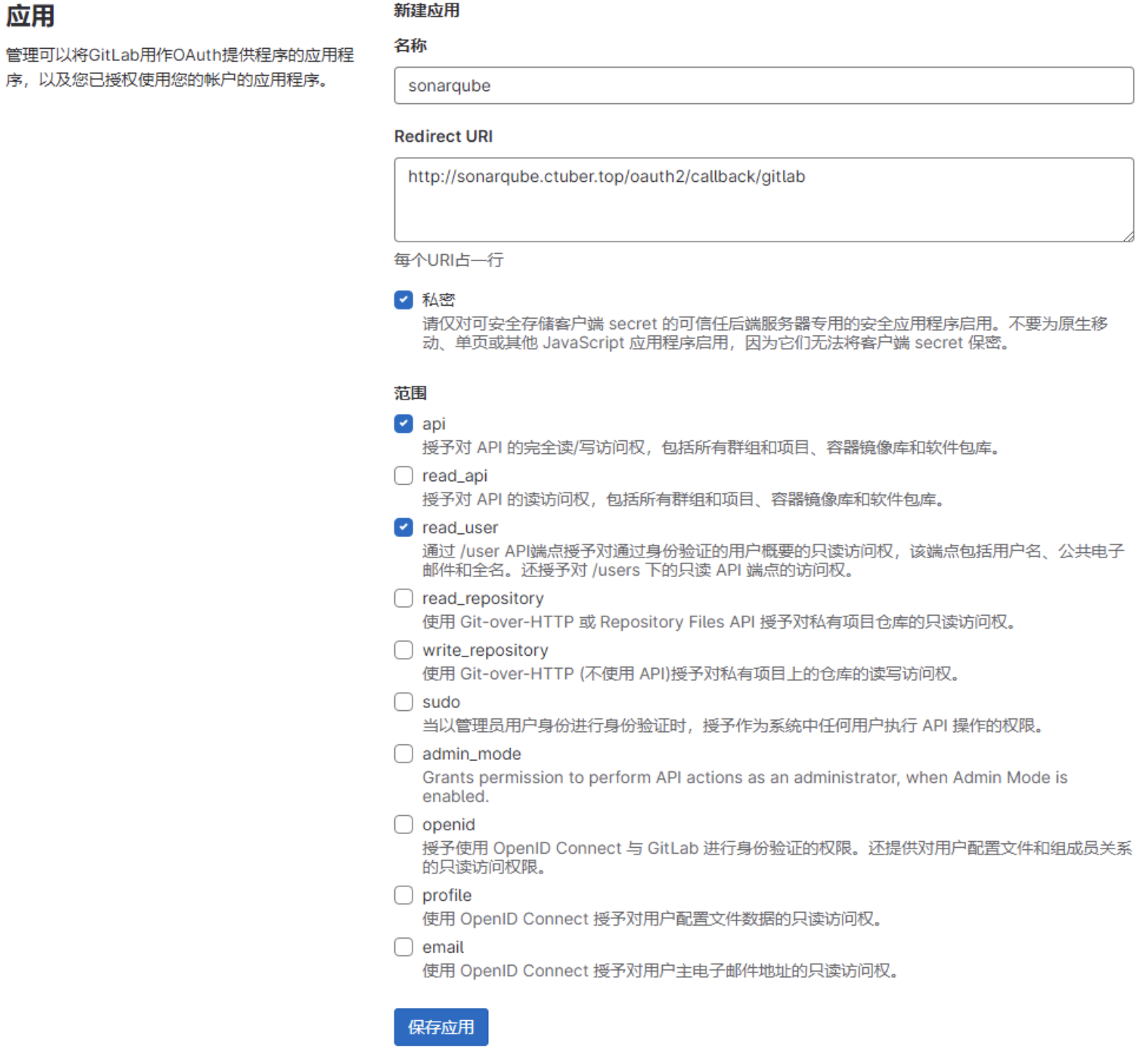Screen dimensions: 1148x1061
Task: Click the Redirect URI text area
Action: (x=764, y=199)
